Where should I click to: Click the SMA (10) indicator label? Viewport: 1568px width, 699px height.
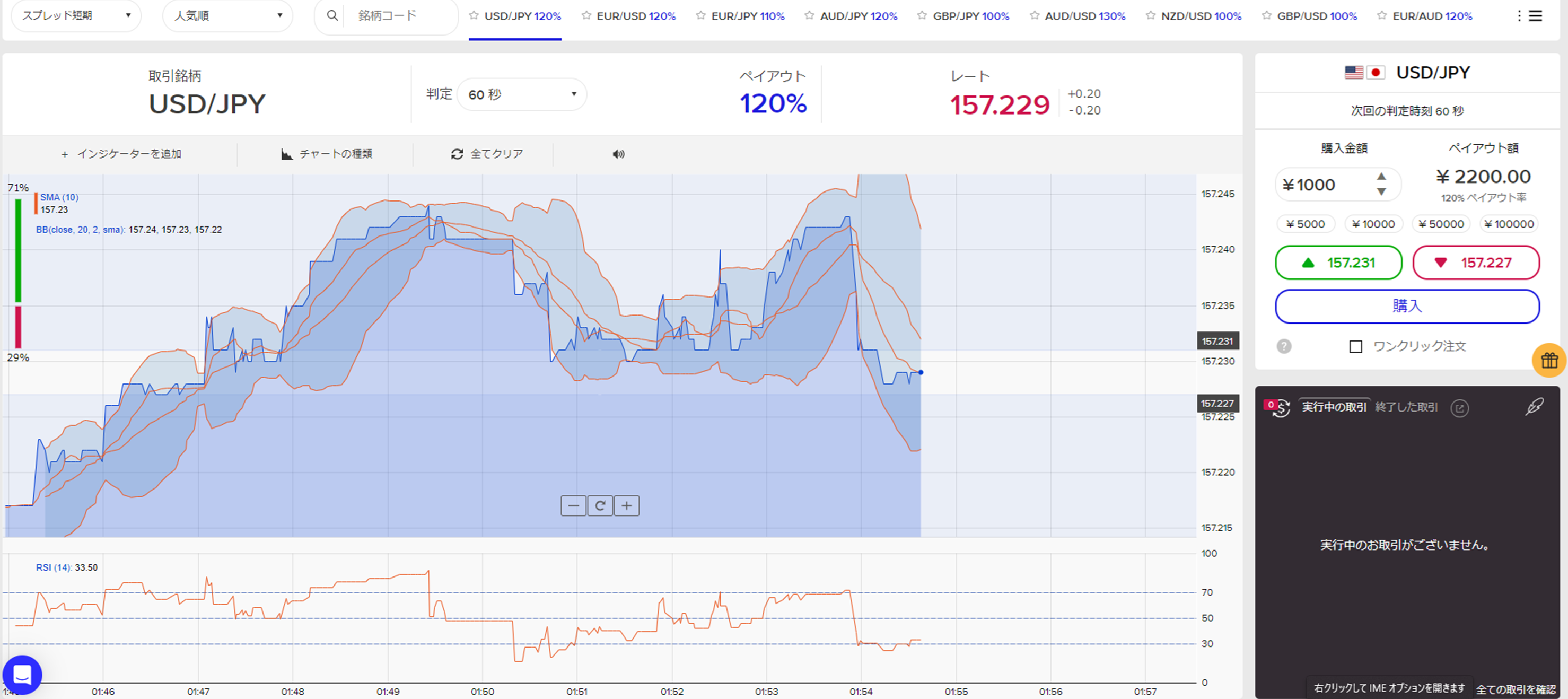[59, 197]
